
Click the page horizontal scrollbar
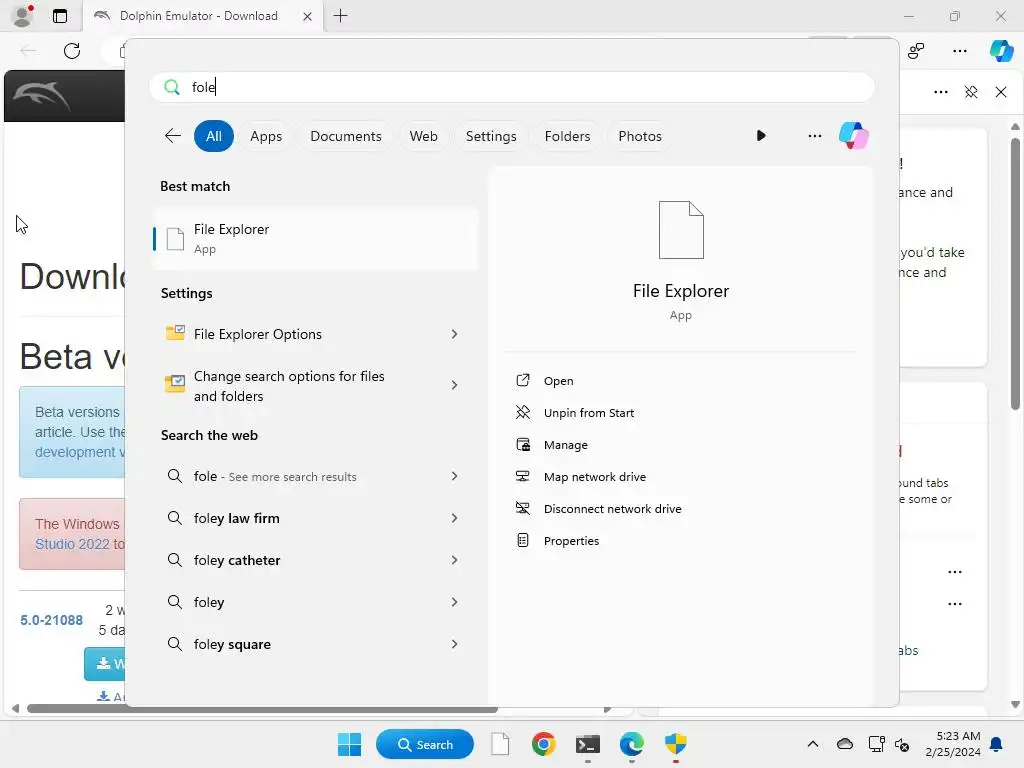coord(262,709)
